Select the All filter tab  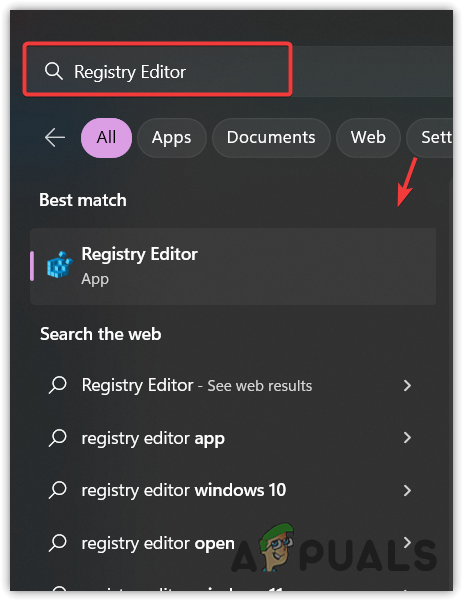pos(106,138)
